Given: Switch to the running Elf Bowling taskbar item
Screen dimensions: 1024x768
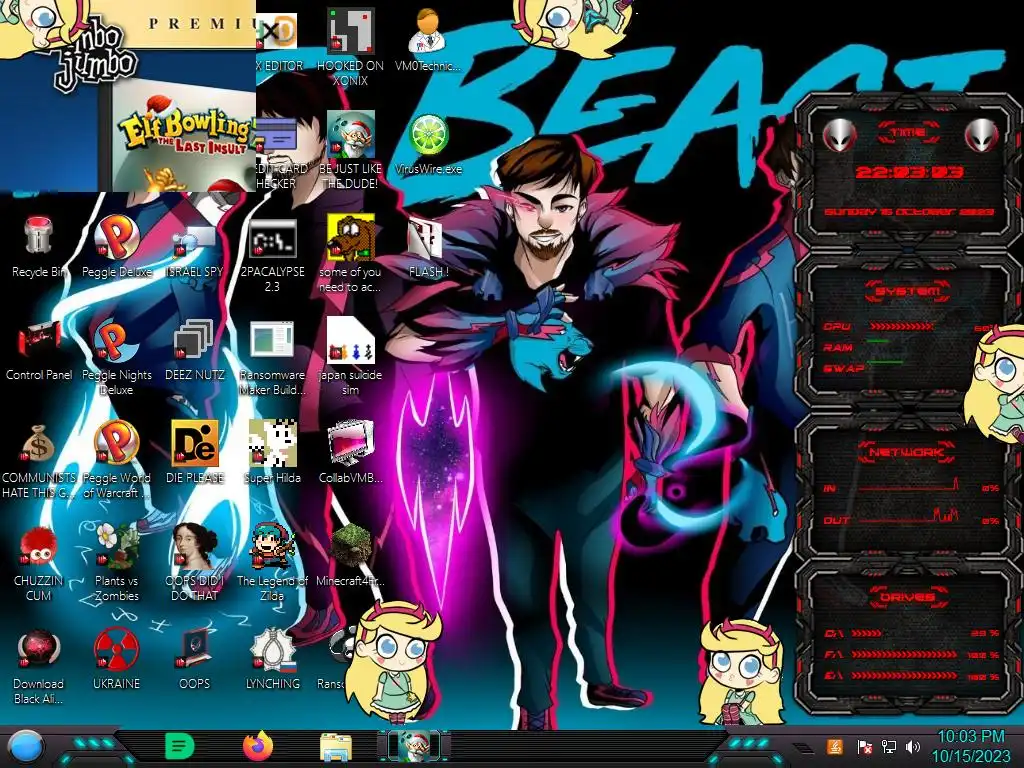Looking at the screenshot, I should coord(414,746).
